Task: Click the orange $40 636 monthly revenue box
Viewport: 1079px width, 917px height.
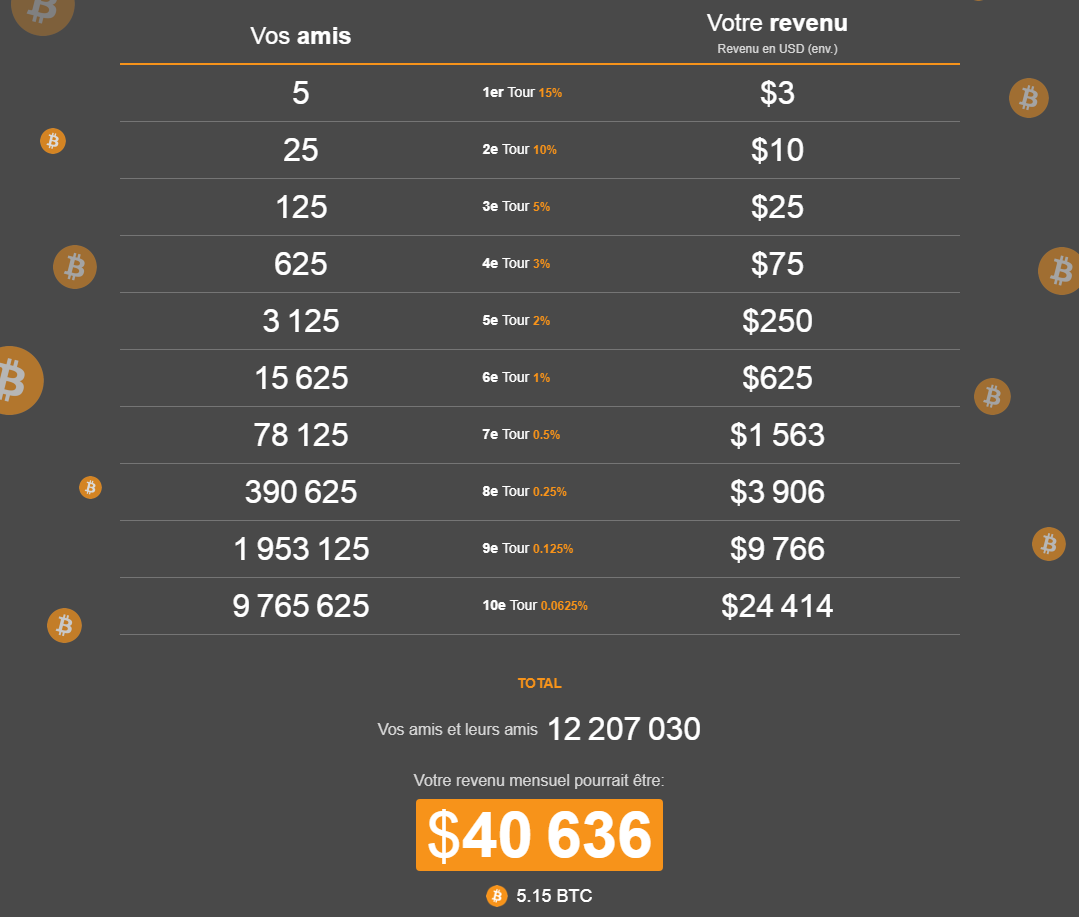Action: pos(539,835)
